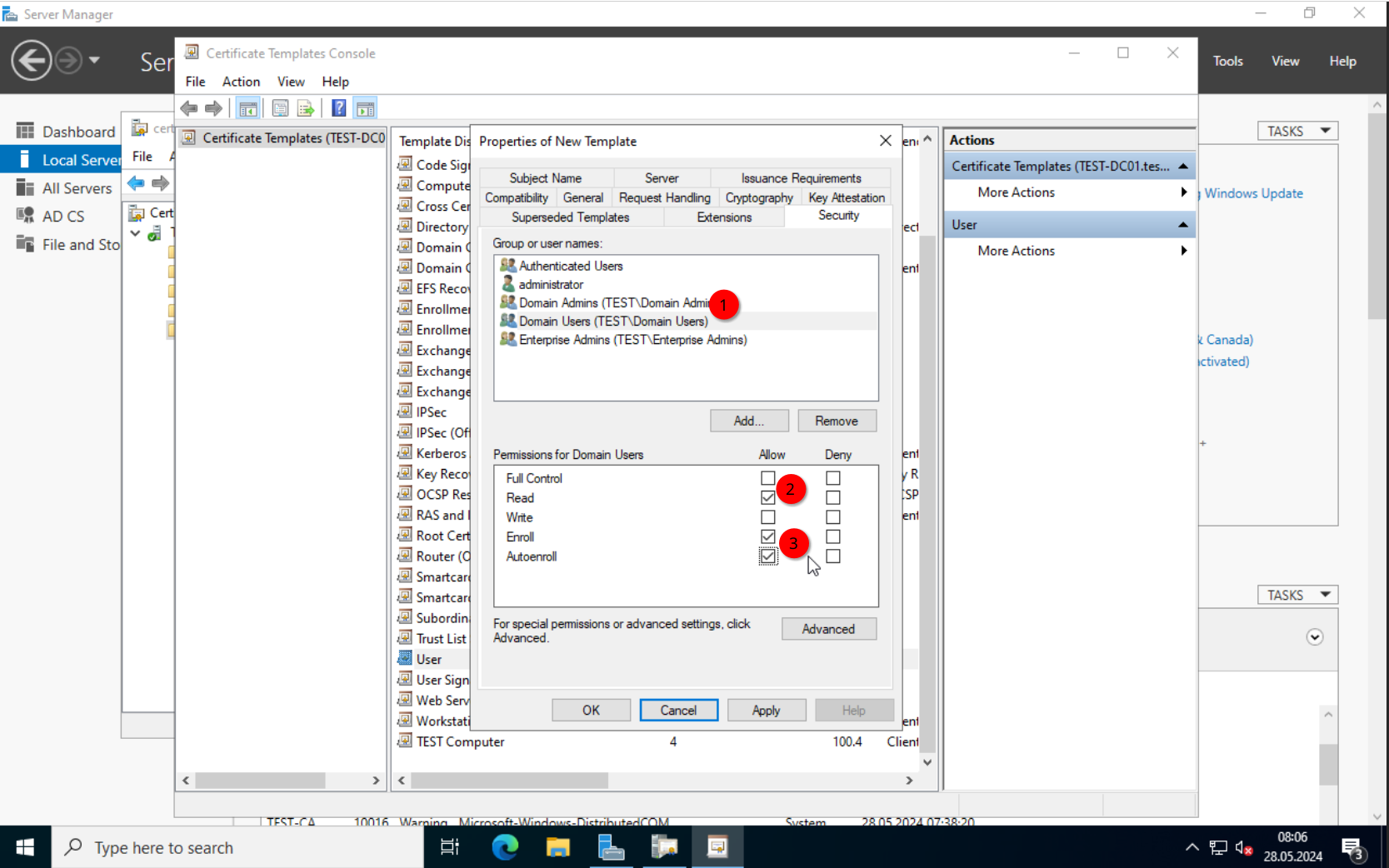Open the Server Manager navigation history dropdown
The height and width of the screenshot is (868, 1389).
tap(94, 61)
